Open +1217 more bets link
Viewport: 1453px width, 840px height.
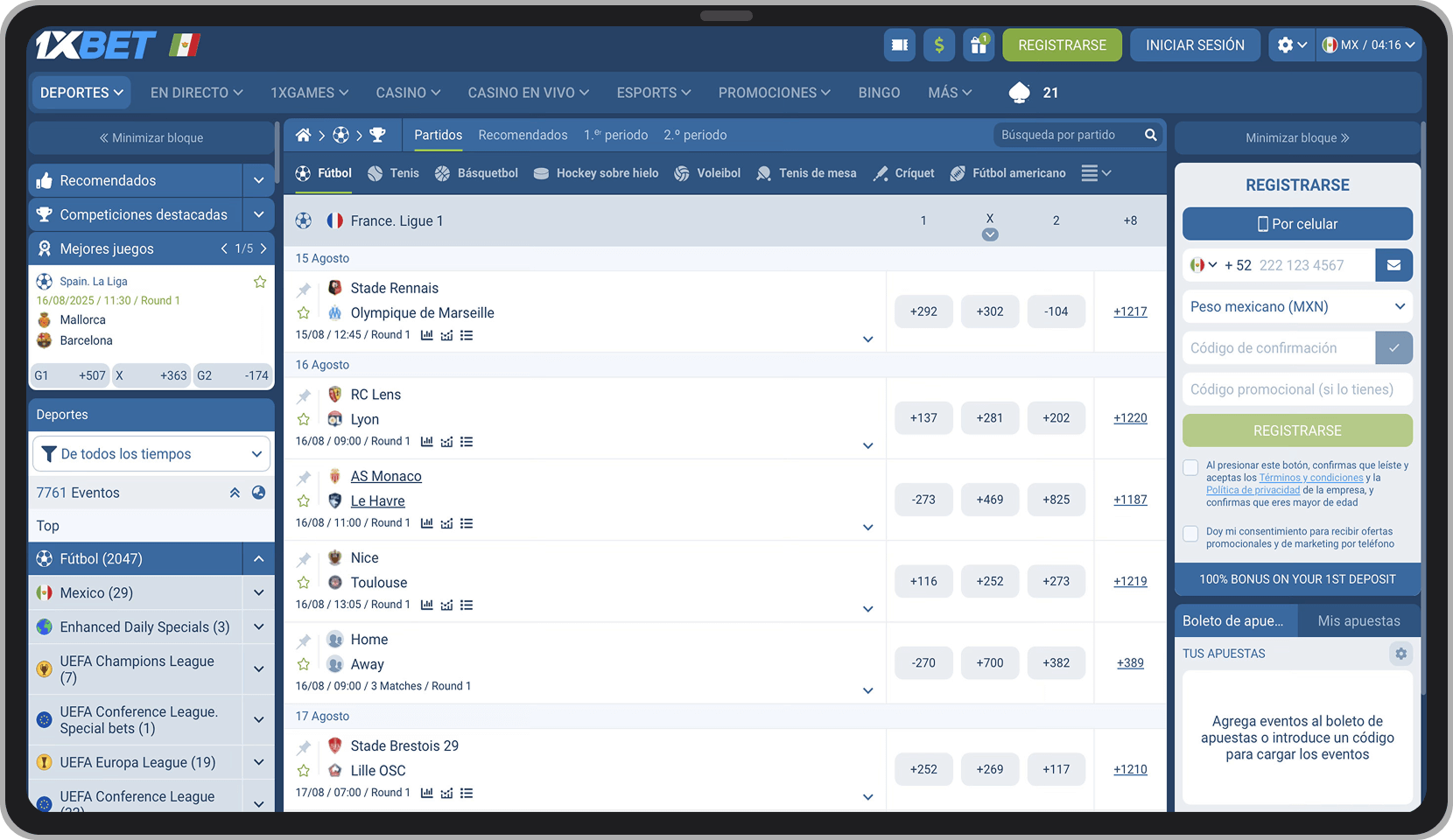1130,311
